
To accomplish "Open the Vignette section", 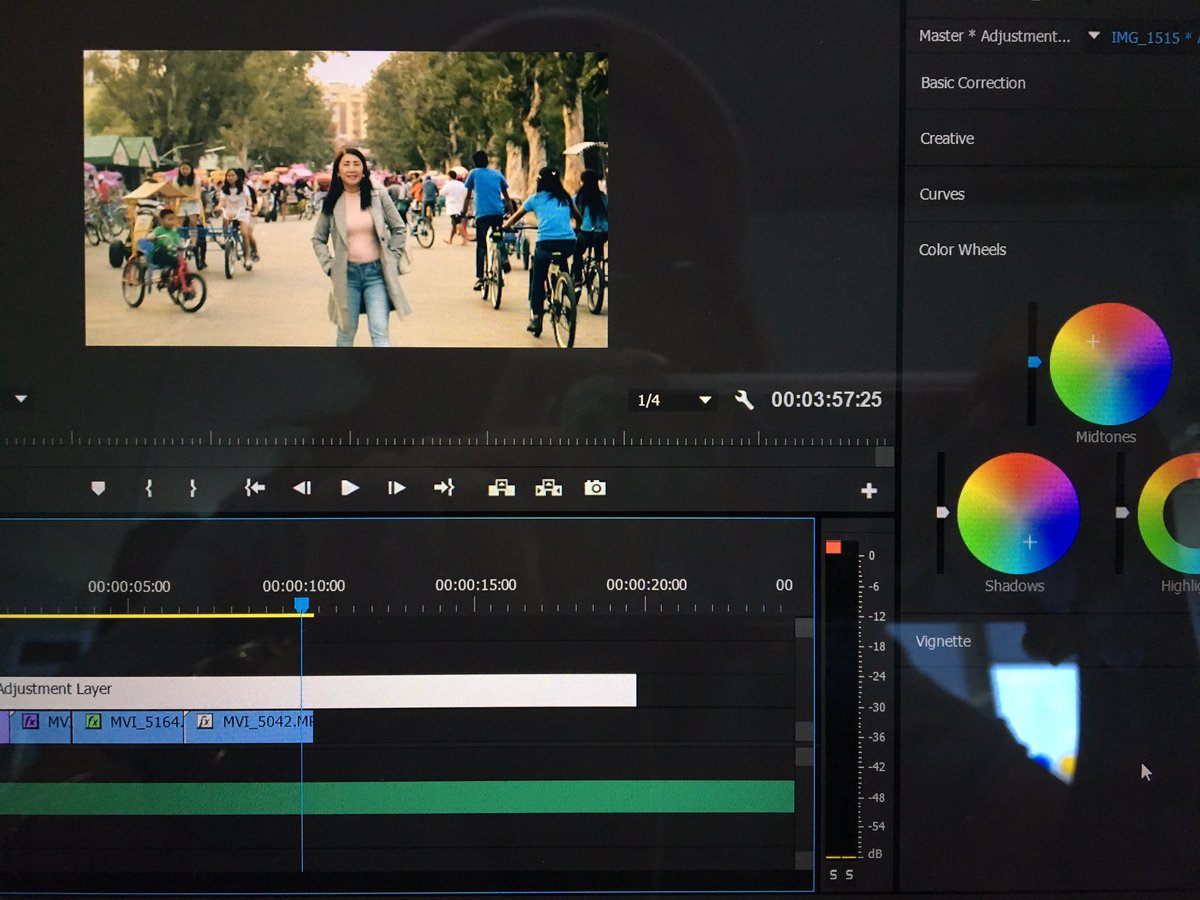I will click(942, 641).
